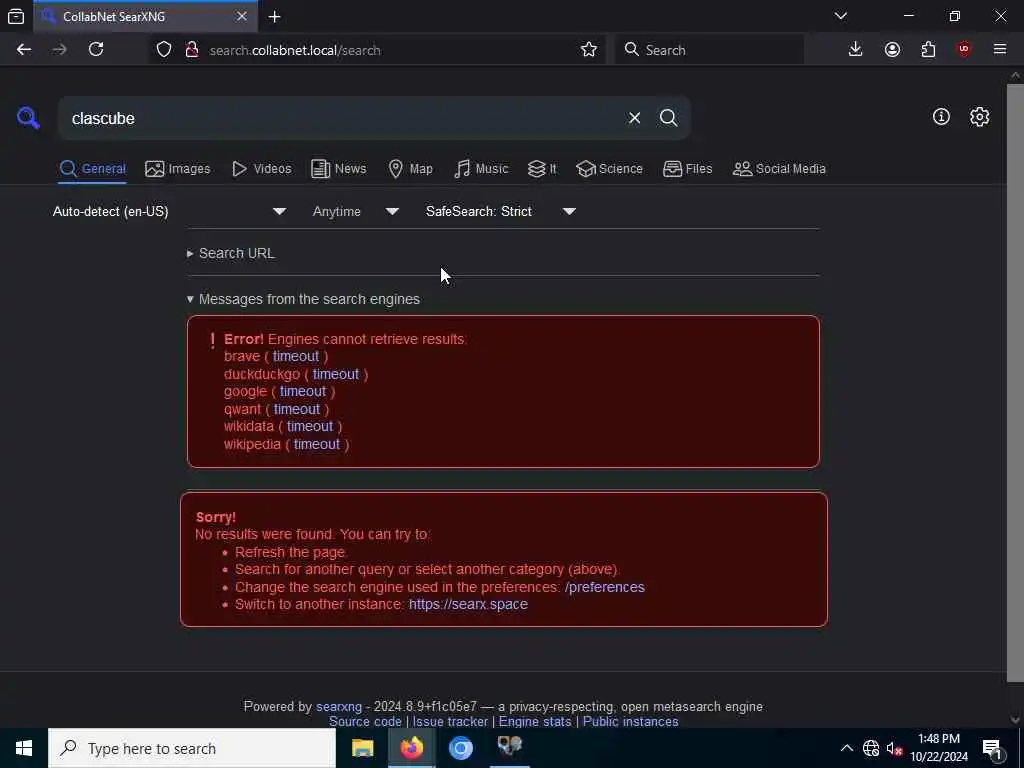Open Firefox View icon
Image resolution: width=1024 pixels, height=768 pixels.
click(x=16, y=17)
